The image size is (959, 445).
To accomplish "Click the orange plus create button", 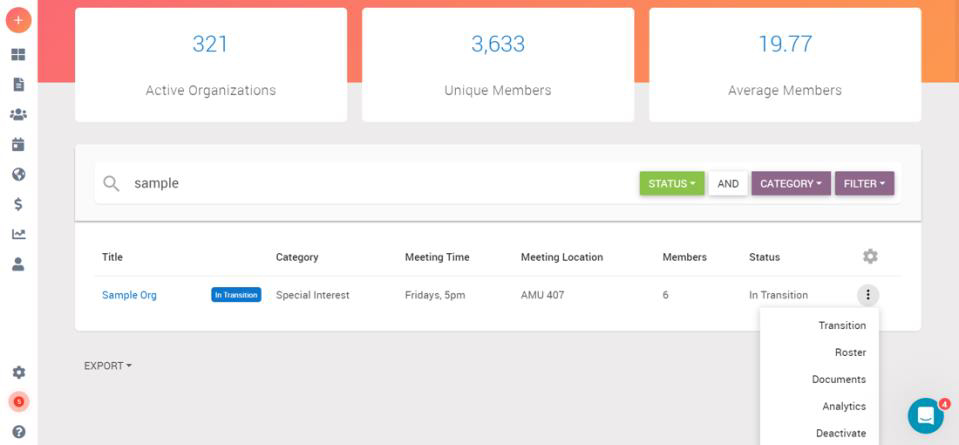I will coord(18,20).
